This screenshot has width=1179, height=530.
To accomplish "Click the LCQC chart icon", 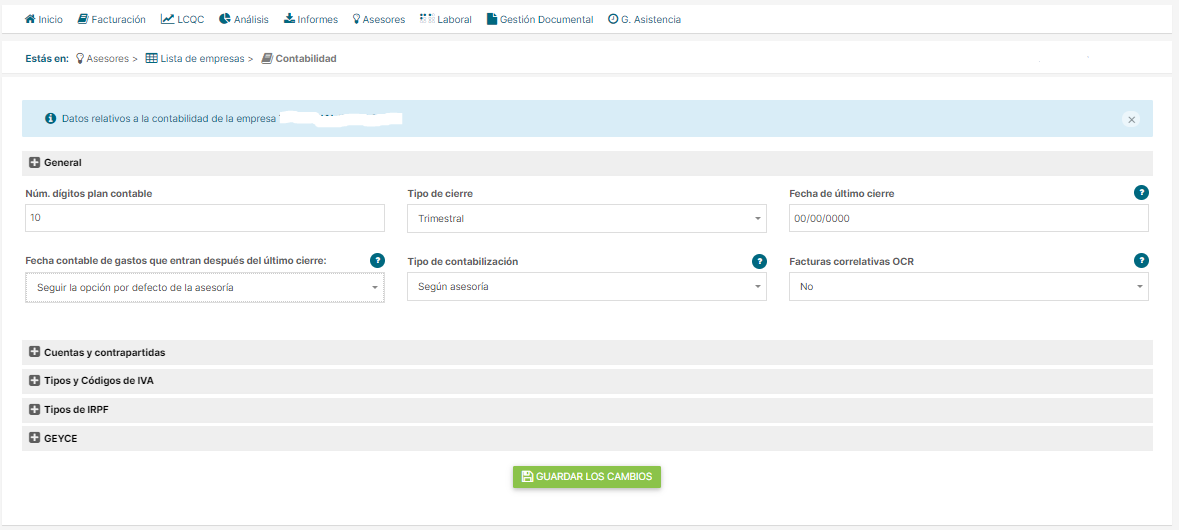I will point(168,19).
